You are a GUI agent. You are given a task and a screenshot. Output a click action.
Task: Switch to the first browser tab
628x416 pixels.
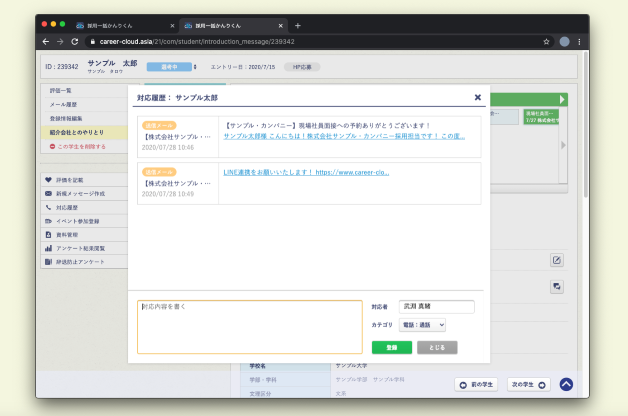click(x=118, y=25)
